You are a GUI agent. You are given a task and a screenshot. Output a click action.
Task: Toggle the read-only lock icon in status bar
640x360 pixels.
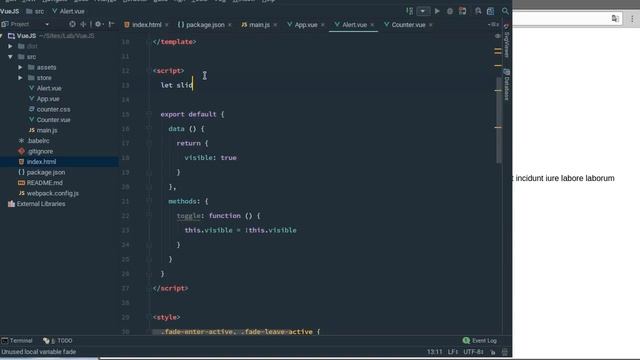click(x=493, y=352)
